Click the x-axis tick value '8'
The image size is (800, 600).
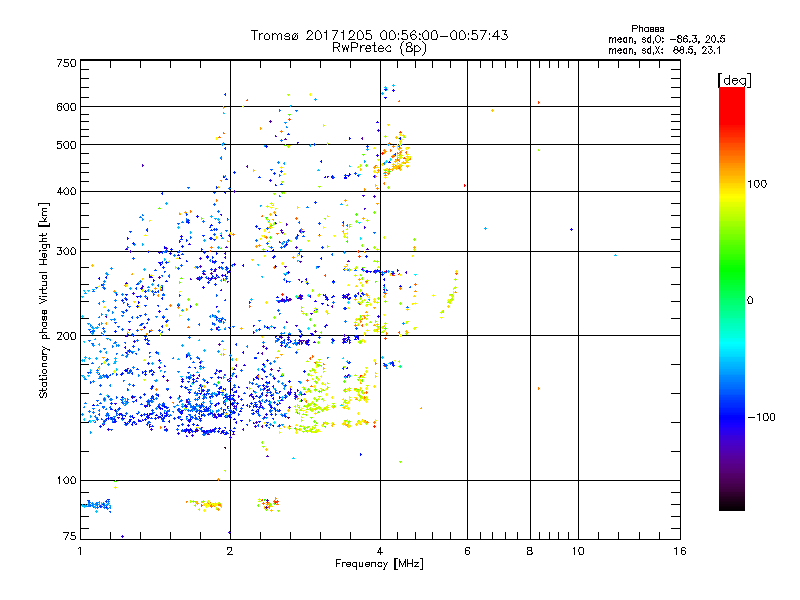coord(530,551)
